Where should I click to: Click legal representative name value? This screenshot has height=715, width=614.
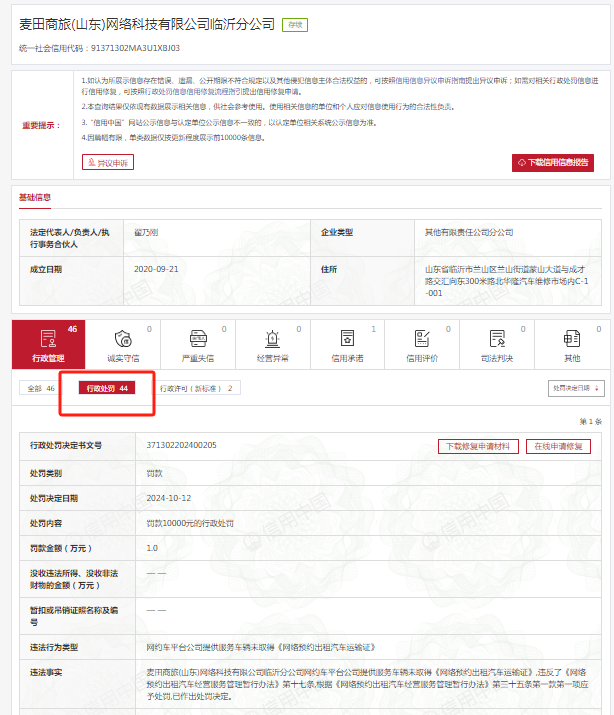click(x=146, y=233)
